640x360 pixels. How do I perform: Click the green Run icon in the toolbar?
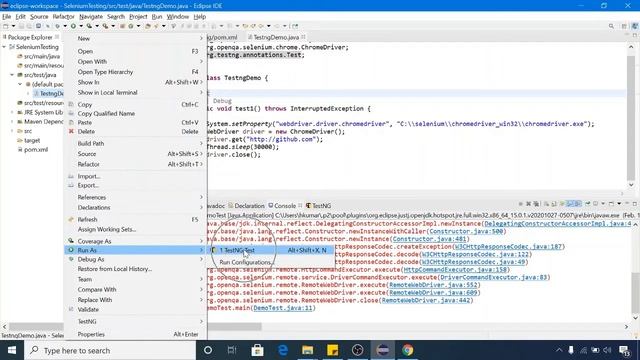point(73,26)
